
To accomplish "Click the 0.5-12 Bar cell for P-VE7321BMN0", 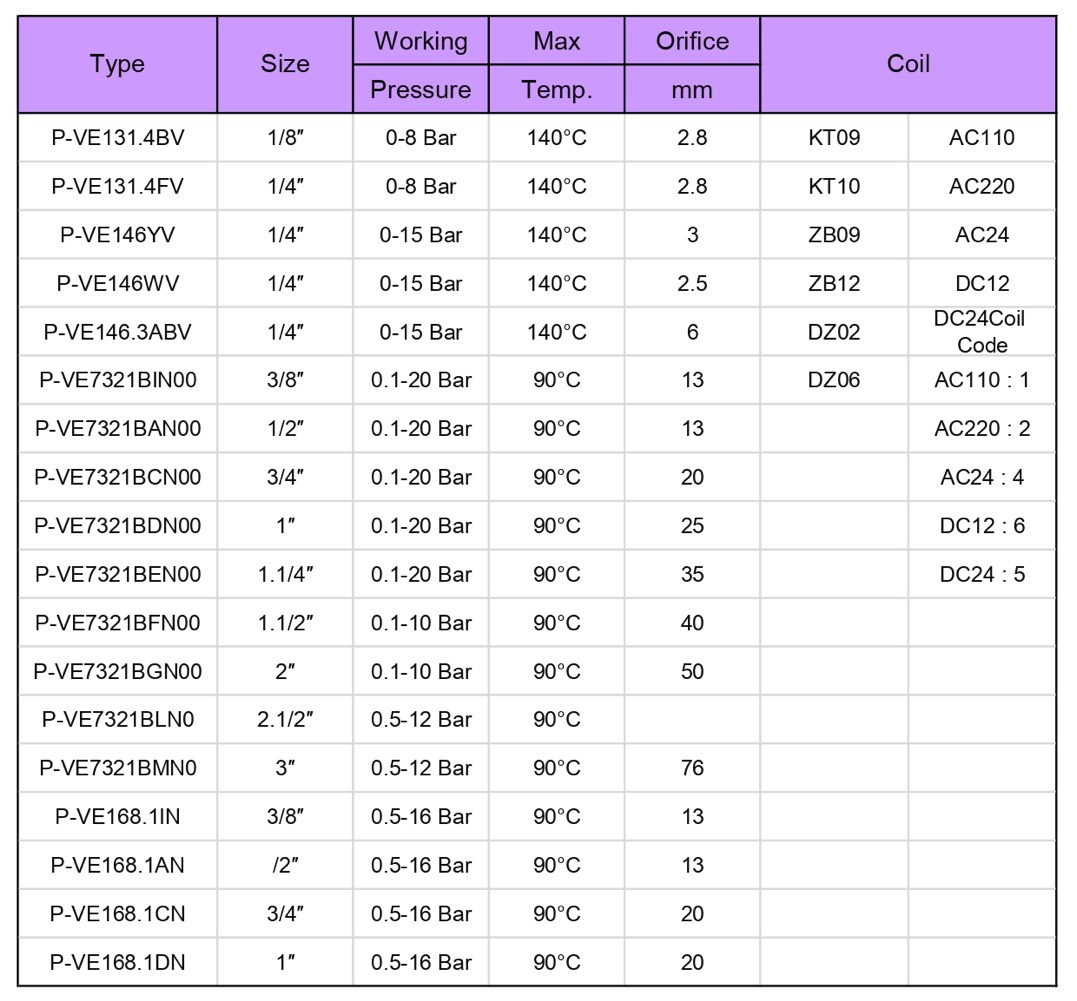I will [x=420, y=768].
